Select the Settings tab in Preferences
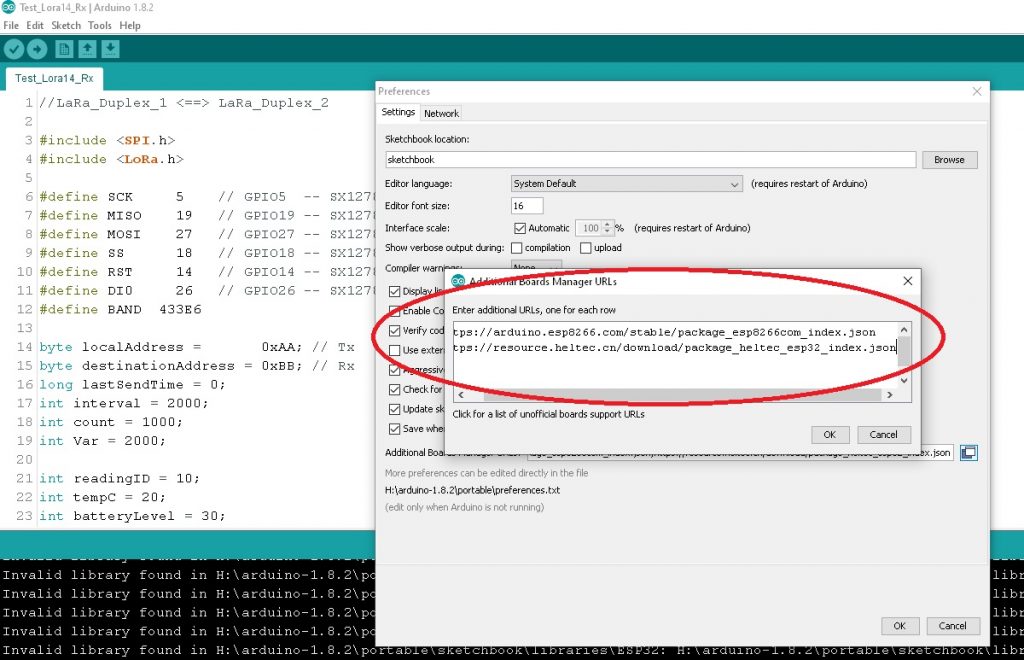1024x660 pixels. tap(398, 112)
